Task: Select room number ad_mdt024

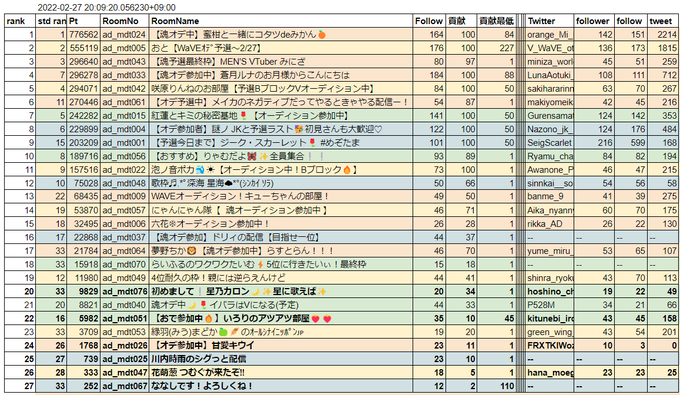Action: (x=124, y=35)
